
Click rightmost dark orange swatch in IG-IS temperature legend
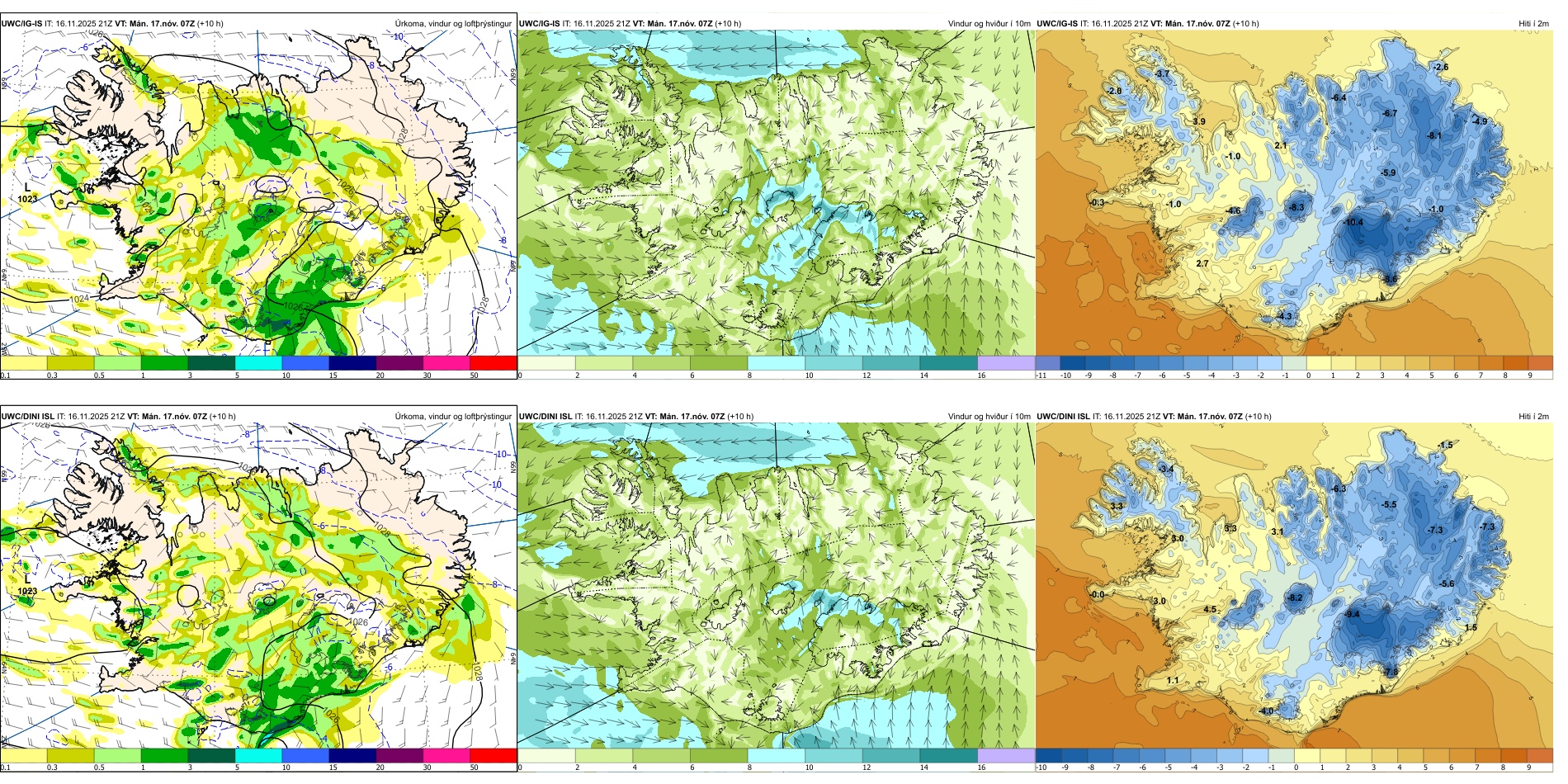pyautogui.click(x=1541, y=363)
